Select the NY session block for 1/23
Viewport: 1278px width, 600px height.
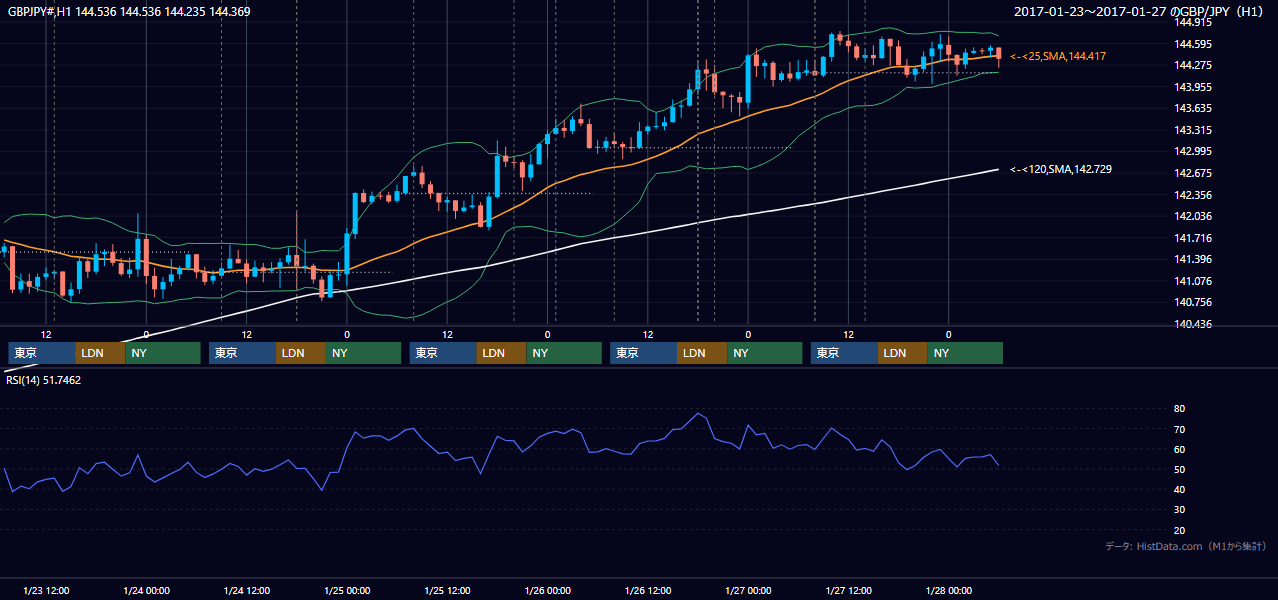(163, 353)
